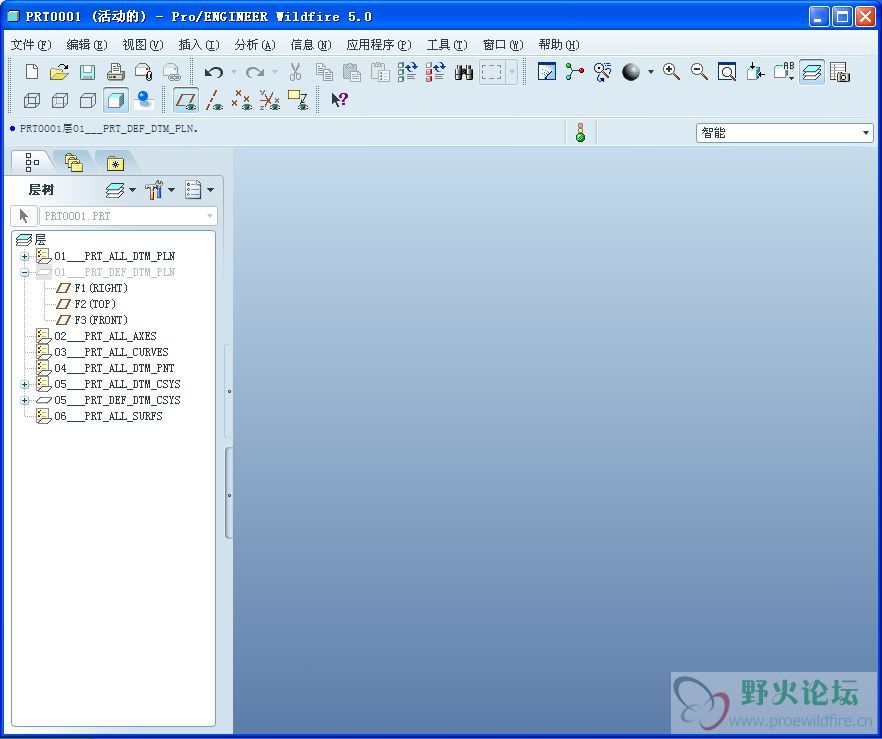Screen dimensions: 882x739
Task: Create a new file with the New icon
Action: point(32,72)
